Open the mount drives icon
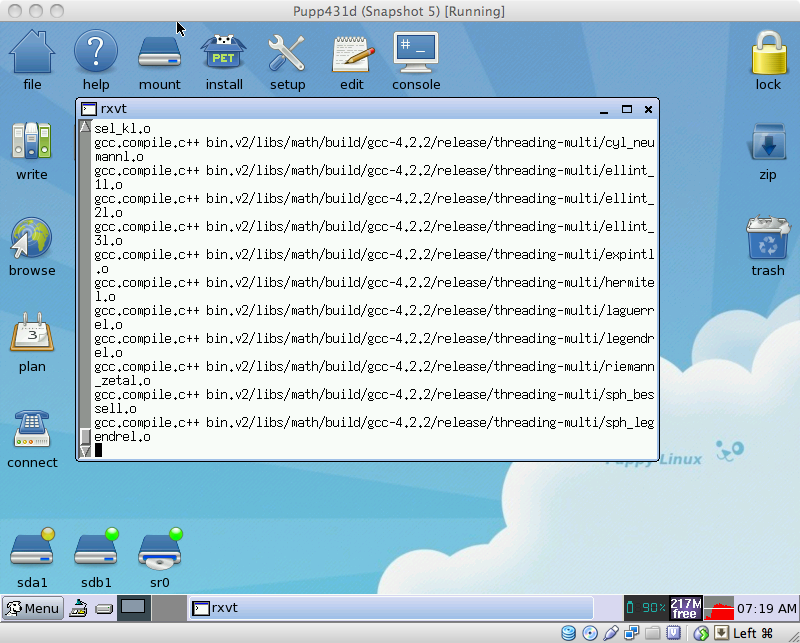Image resolution: width=800 pixels, height=643 pixels. (x=159, y=53)
